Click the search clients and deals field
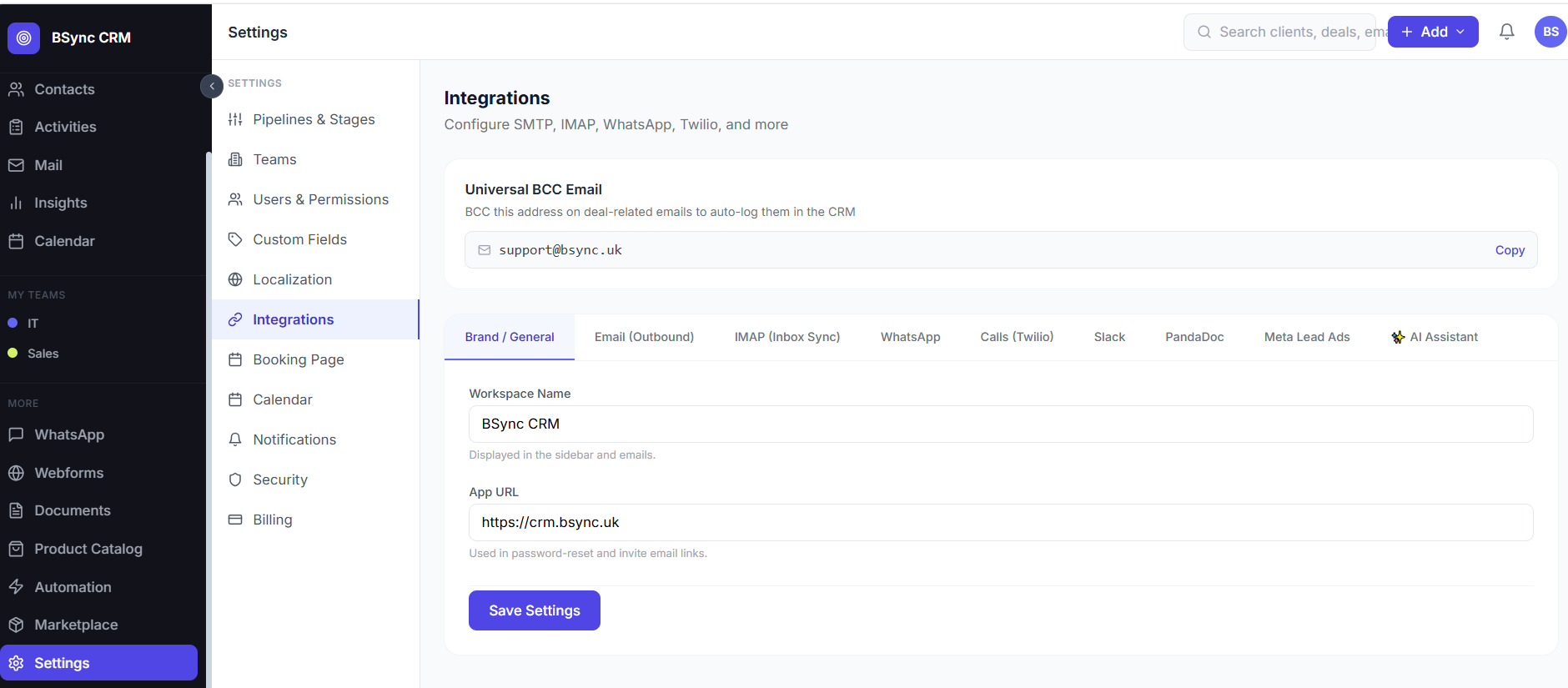1568x688 pixels. pyautogui.click(x=1279, y=32)
